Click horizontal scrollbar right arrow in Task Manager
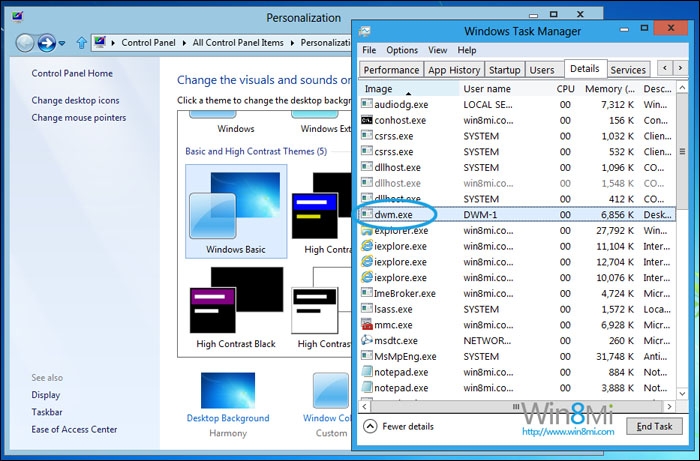The image size is (700, 461). (x=669, y=406)
